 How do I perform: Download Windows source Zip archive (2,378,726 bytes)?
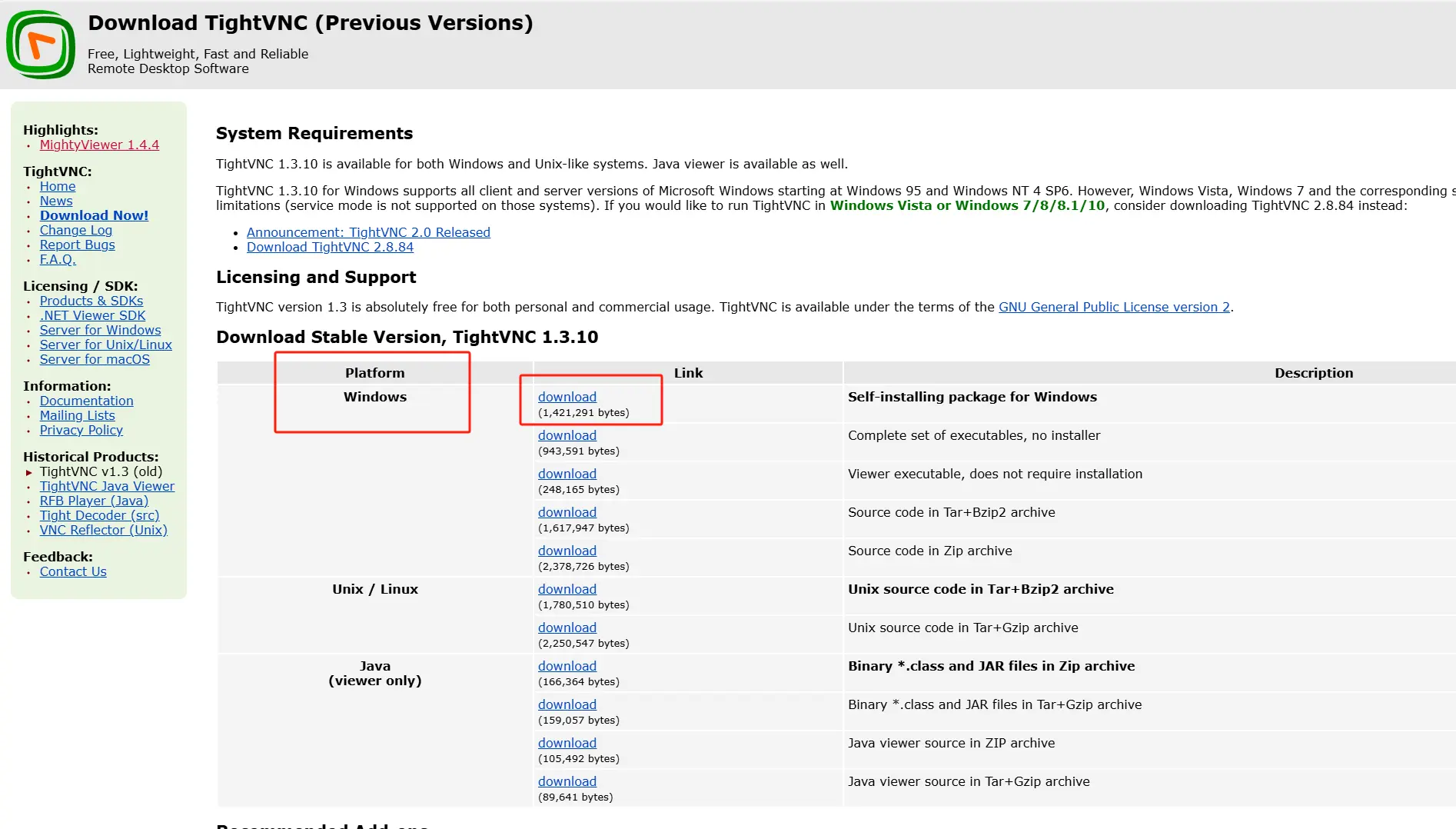coord(567,551)
